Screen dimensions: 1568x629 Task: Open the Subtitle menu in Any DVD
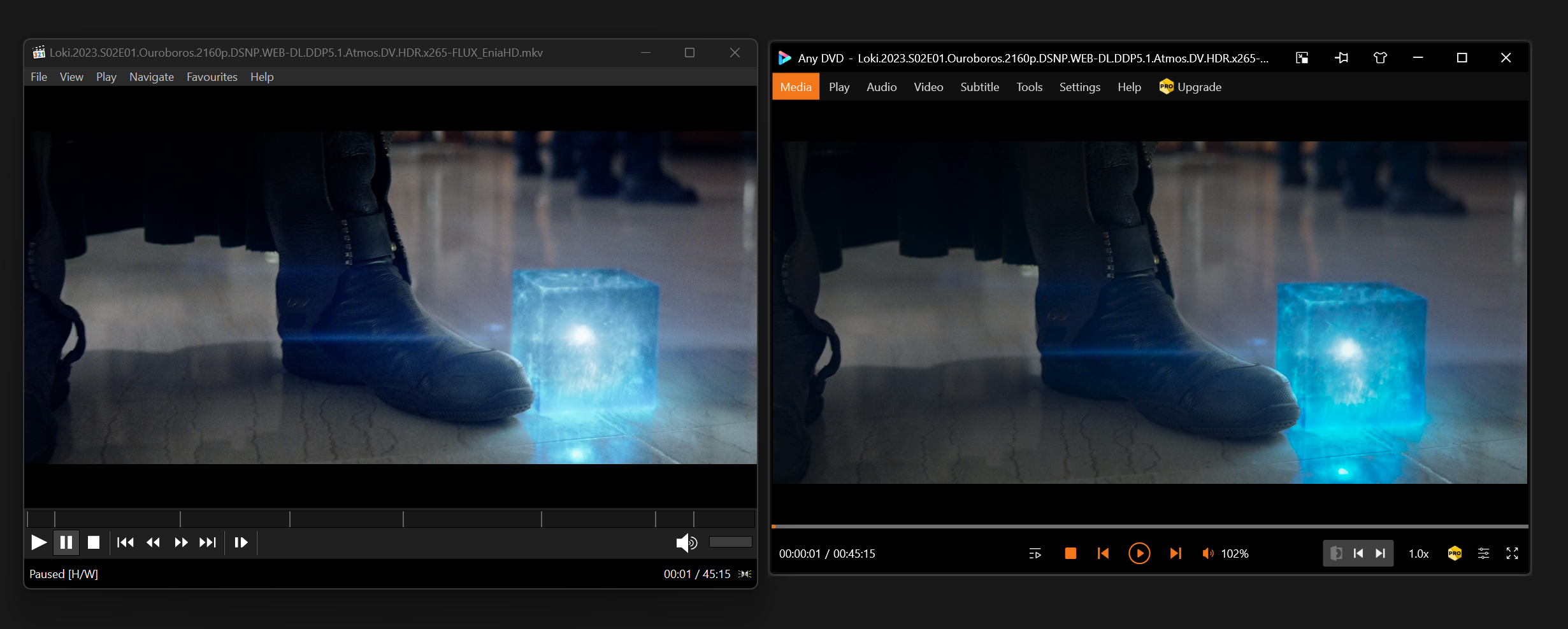coord(979,87)
